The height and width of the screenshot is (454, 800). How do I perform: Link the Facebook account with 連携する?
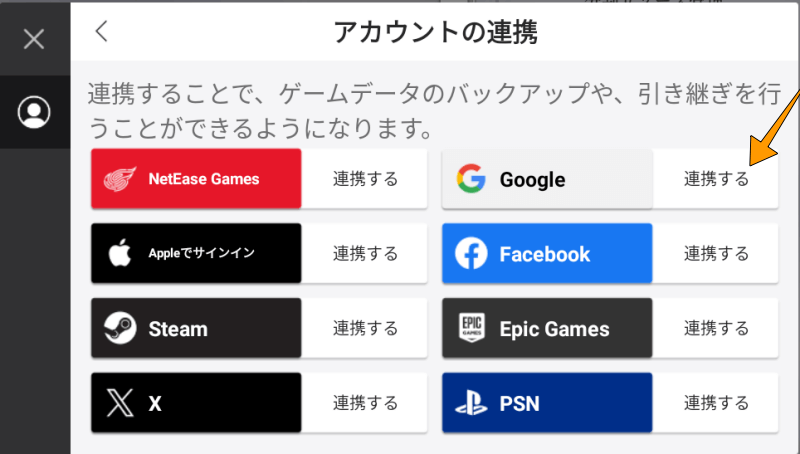[716, 254]
